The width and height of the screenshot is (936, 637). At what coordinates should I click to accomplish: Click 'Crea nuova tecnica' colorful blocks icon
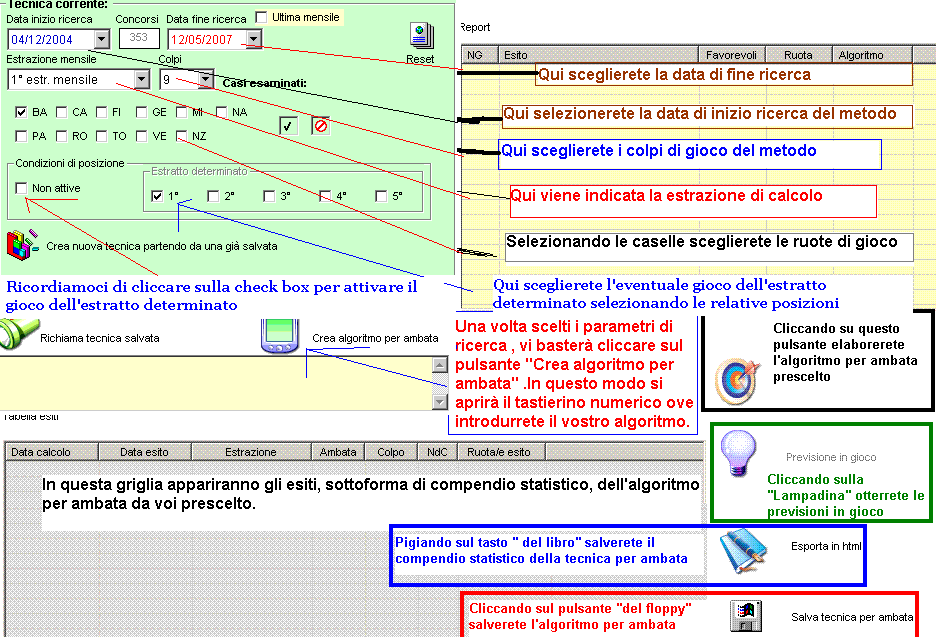(20, 244)
